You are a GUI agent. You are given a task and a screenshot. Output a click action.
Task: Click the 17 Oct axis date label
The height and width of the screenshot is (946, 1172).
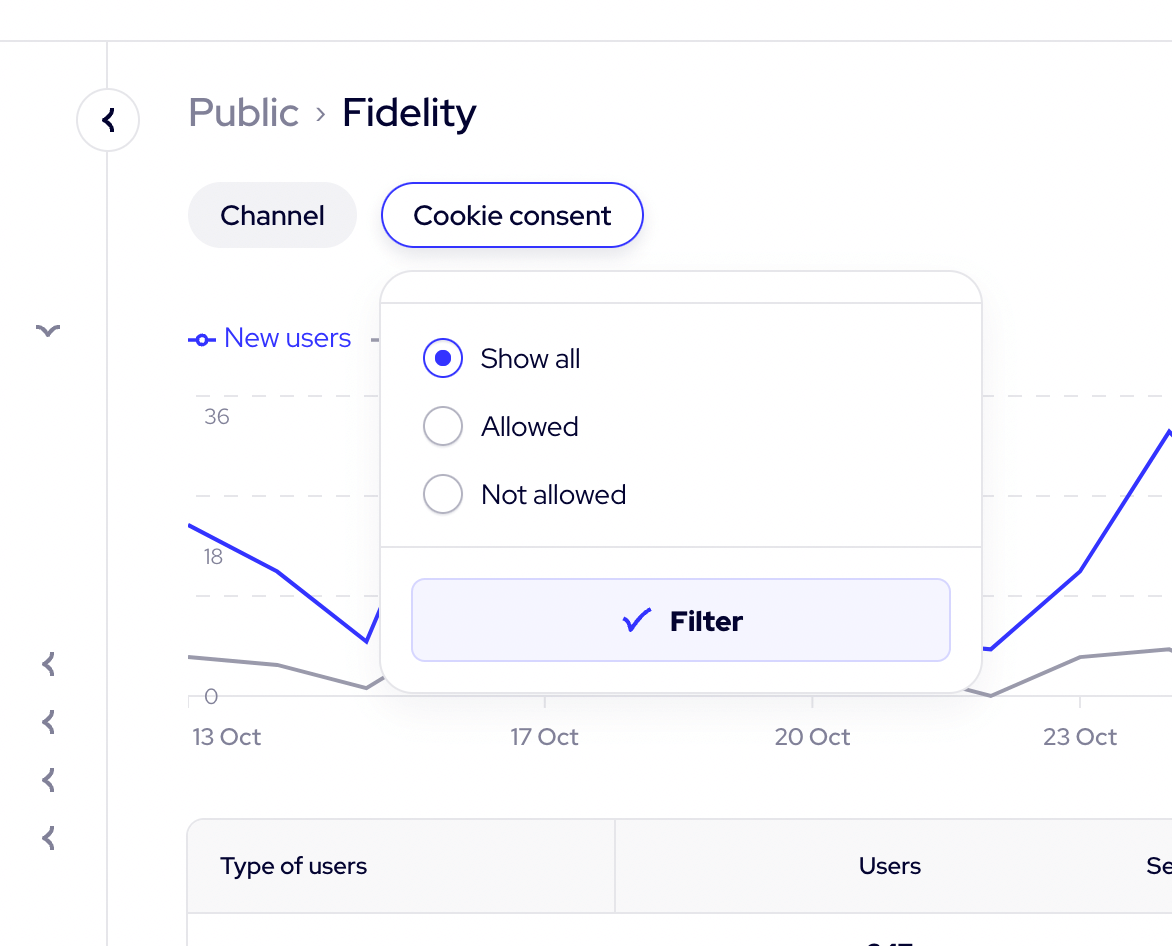[545, 737]
